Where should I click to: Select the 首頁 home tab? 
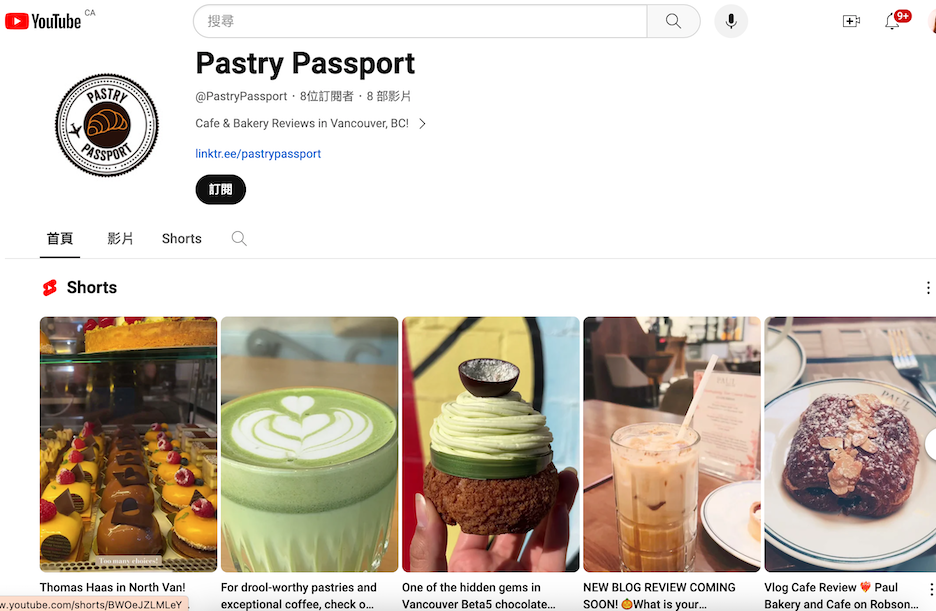click(60, 239)
